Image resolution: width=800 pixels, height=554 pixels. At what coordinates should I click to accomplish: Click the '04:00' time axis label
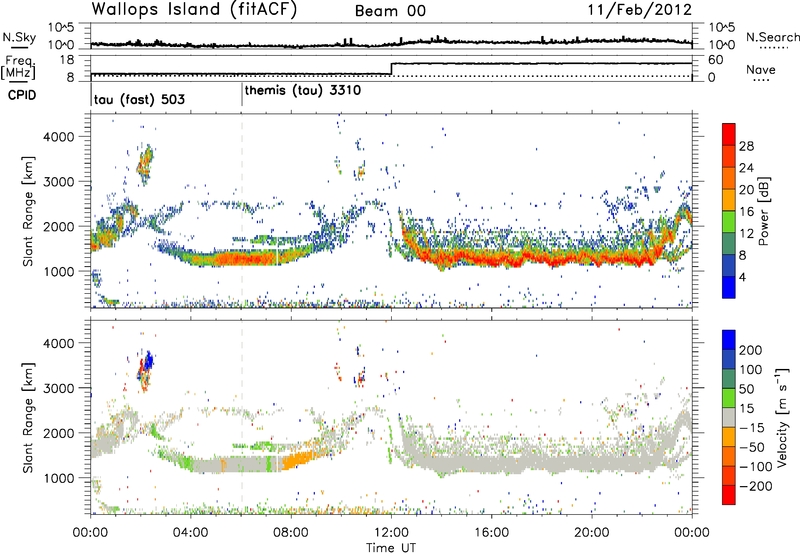190,533
